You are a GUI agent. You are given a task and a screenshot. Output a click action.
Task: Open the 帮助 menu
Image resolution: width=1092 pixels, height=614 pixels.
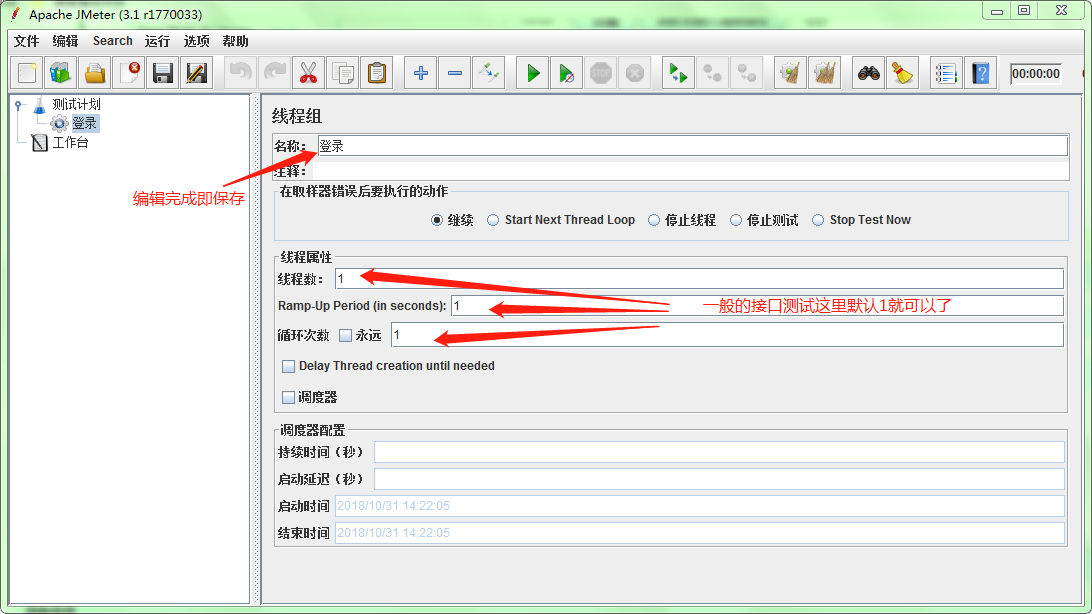[x=235, y=41]
